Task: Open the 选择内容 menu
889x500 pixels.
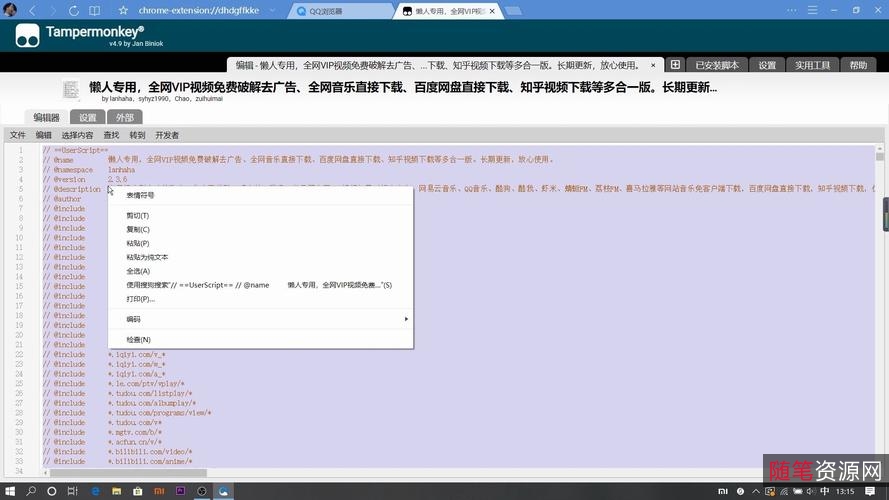Action: coord(77,135)
